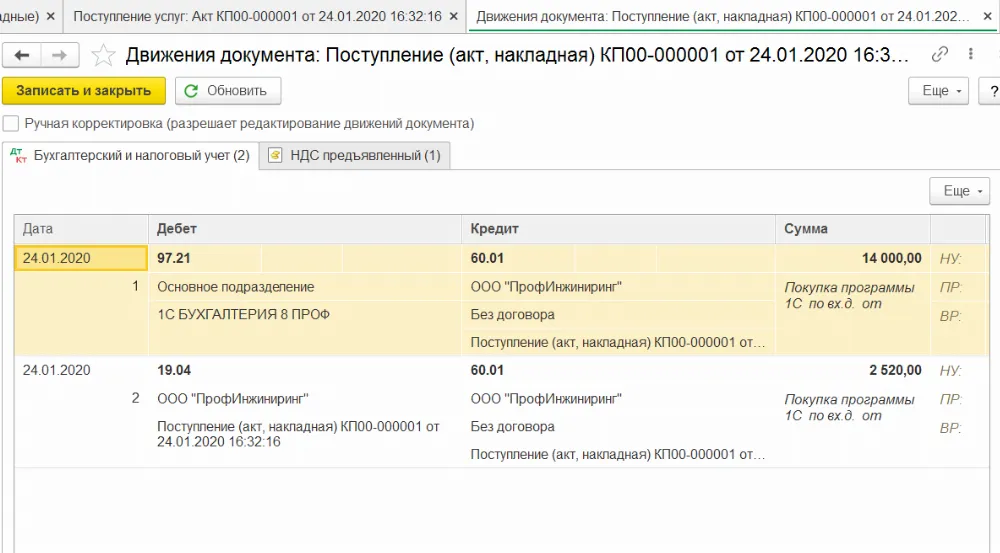The height and width of the screenshot is (553, 1000).
Task: Switch to Бухгалтерский и налоговый учет (2) tab
Action: click(x=130, y=156)
